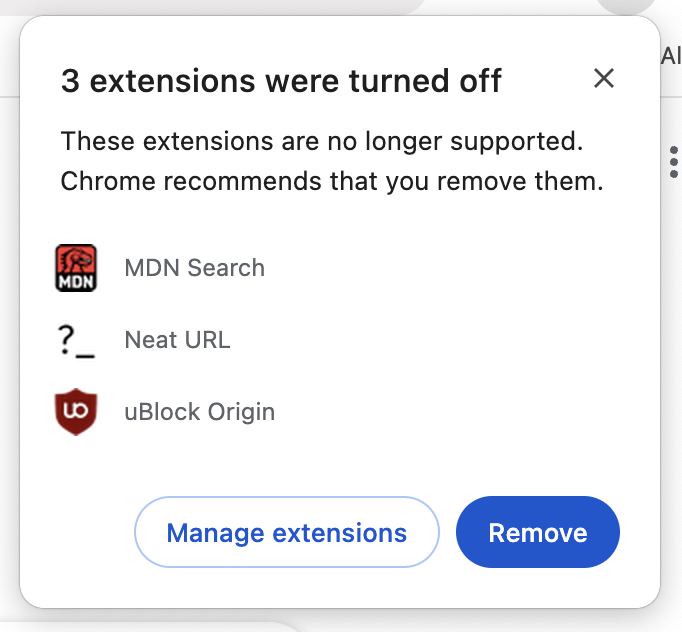Screen dimensions: 682x632
Task: Click the '3 extensions were turned off' heading
Action: click(x=281, y=81)
